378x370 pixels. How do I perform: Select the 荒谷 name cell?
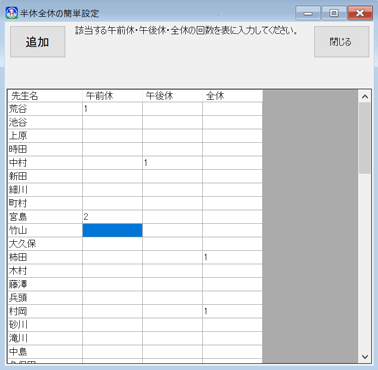point(45,109)
